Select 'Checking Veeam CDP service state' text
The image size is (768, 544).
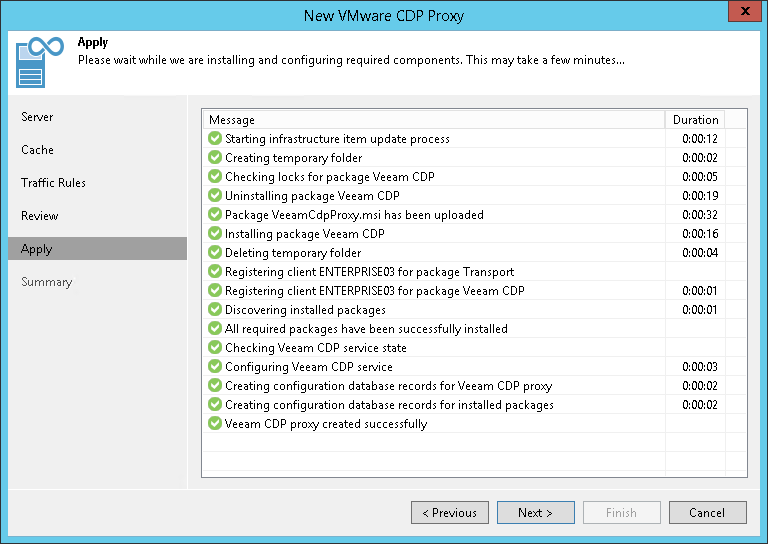click(316, 348)
